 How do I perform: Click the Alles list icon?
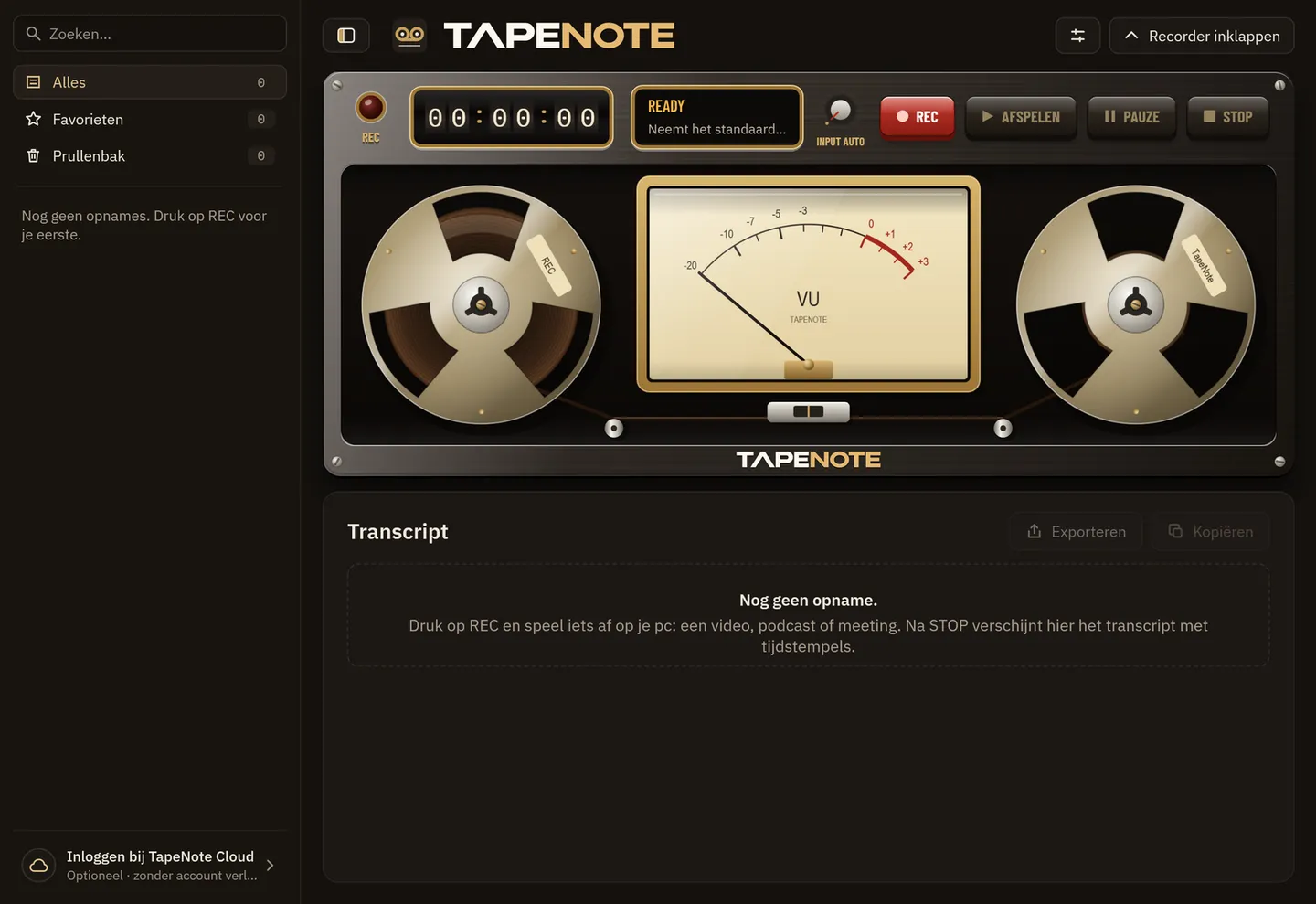click(34, 82)
